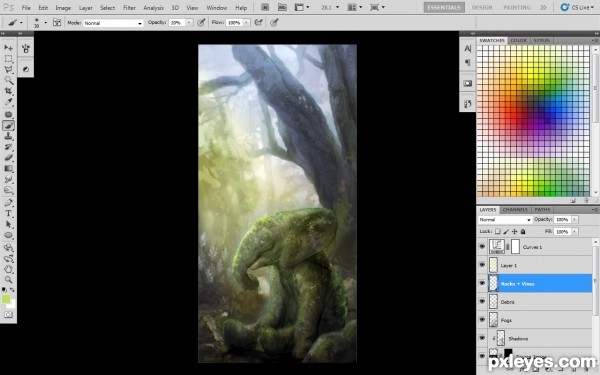Viewport: 600px width, 375px height.
Task: Toggle the Brush panel from options bar
Action: point(57,23)
